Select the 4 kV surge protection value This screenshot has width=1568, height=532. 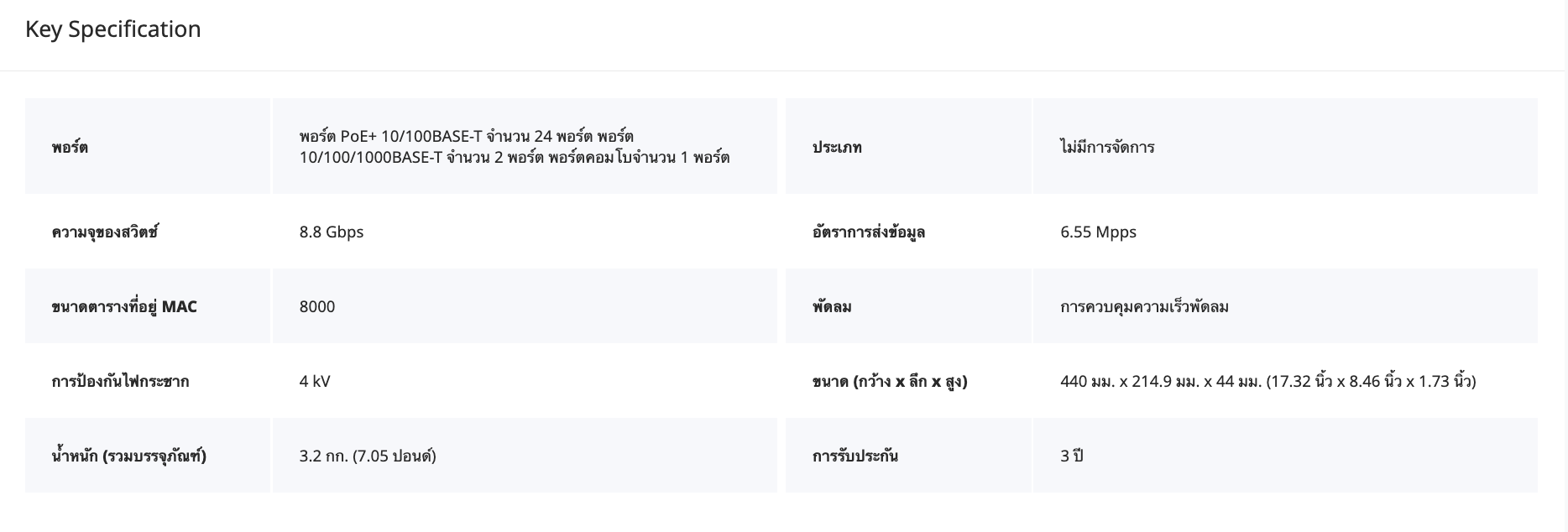pyautogui.click(x=315, y=381)
